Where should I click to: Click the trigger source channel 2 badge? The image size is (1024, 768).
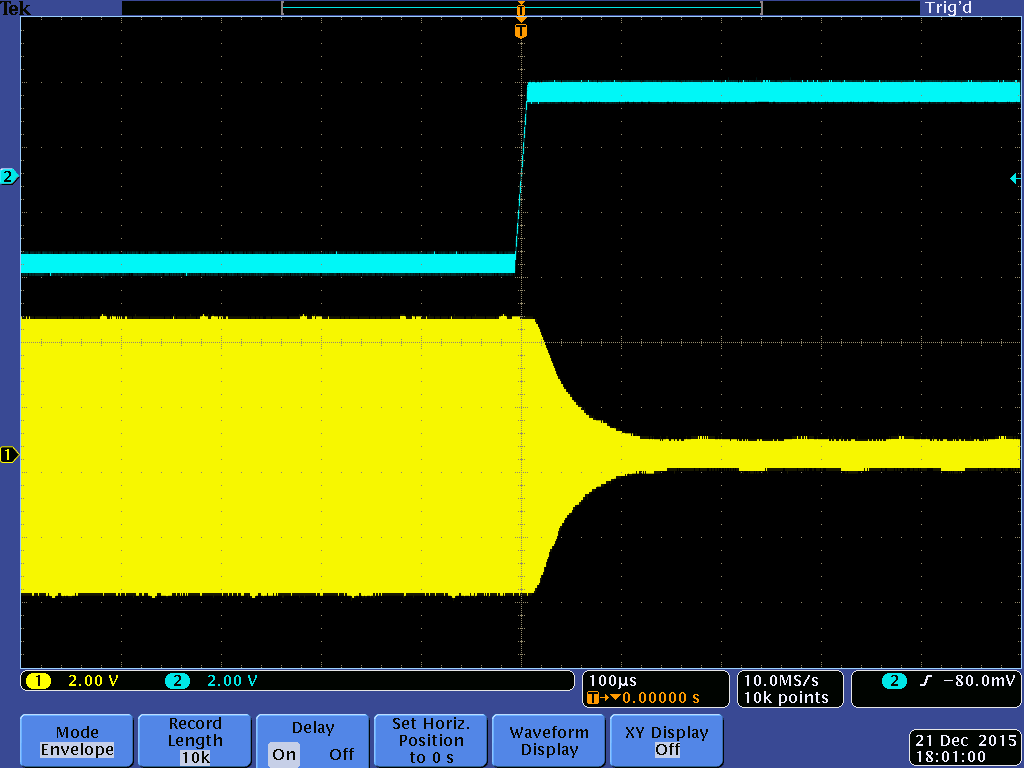[894, 681]
